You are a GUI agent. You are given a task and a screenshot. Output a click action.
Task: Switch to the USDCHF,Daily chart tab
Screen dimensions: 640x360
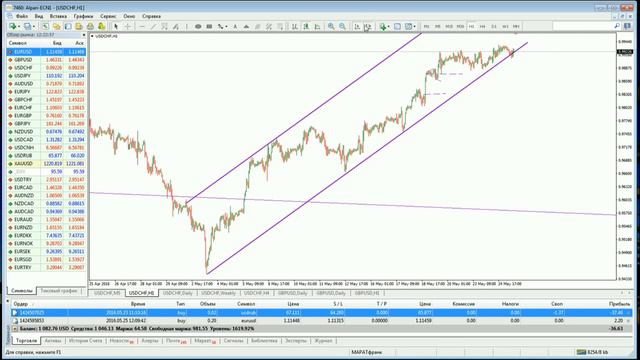[x=178, y=293]
